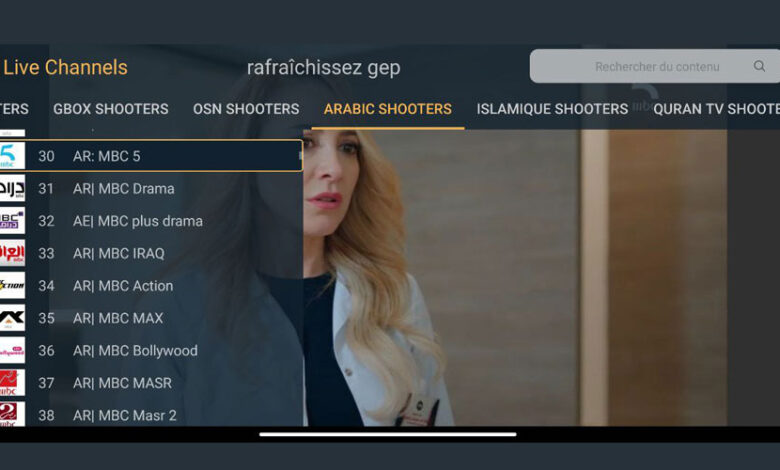Click the Live Channels title
This screenshot has height=470, width=780.
click(65, 67)
